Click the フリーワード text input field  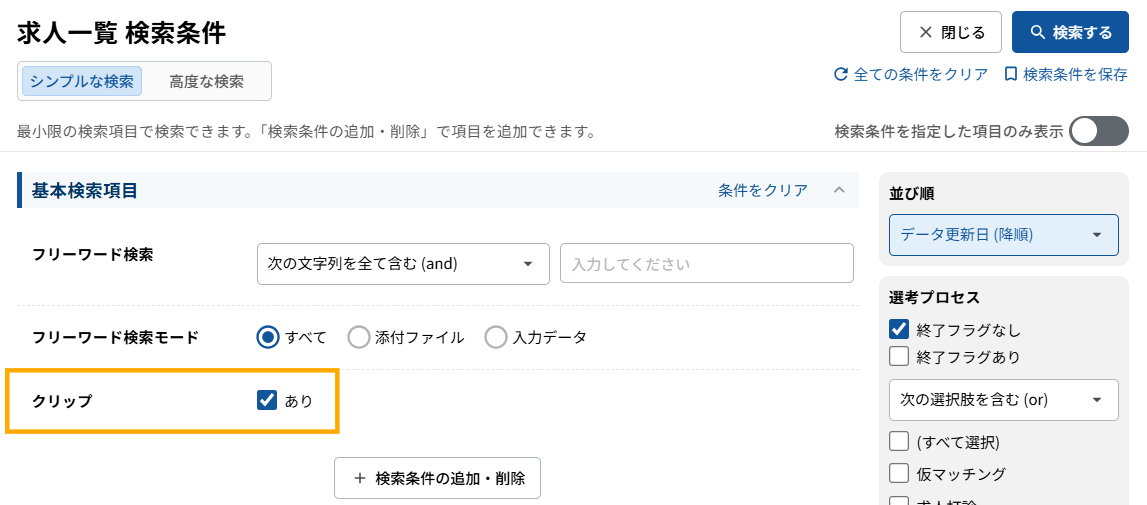coord(706,264)
